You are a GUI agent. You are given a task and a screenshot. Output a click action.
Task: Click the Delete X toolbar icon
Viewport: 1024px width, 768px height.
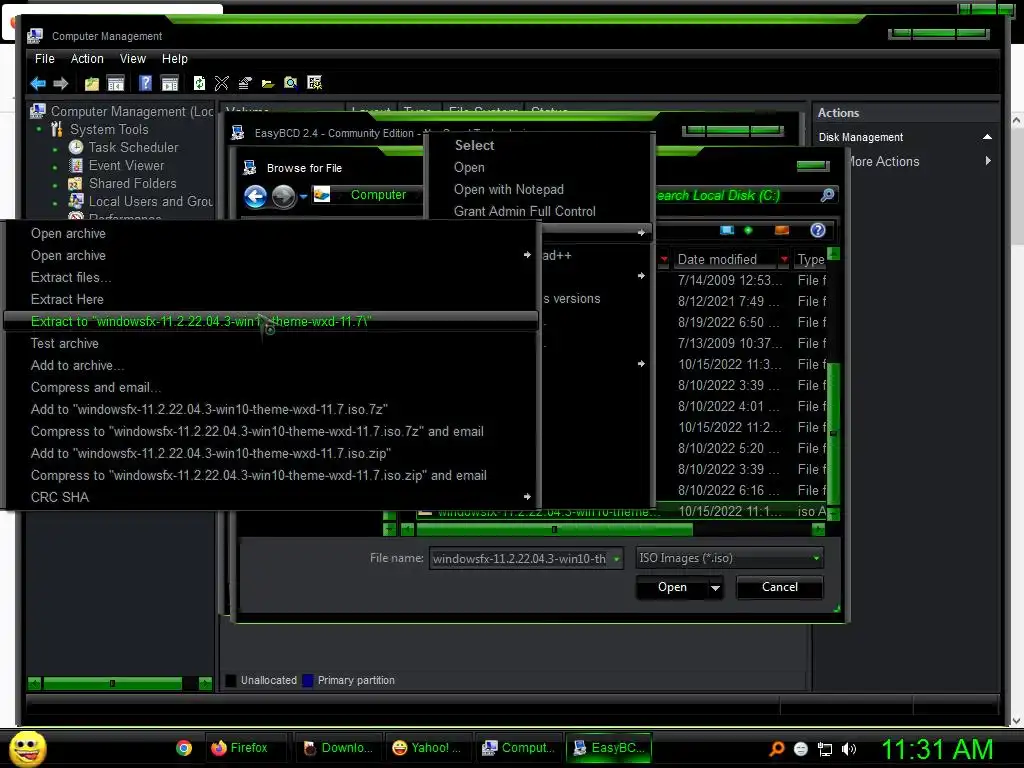[x=222, y=83]
